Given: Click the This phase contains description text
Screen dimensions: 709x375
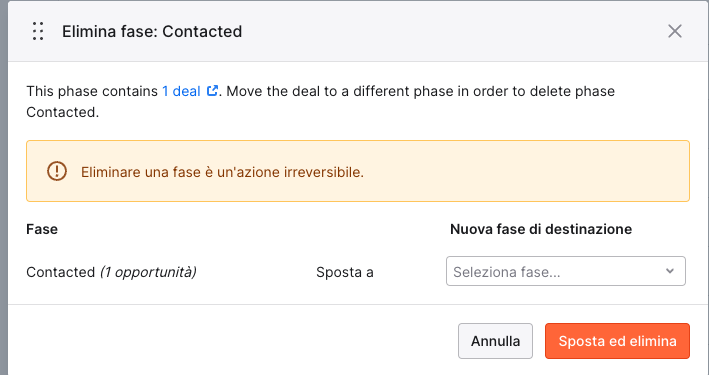Looking at the screenshot, I should 321,101.
